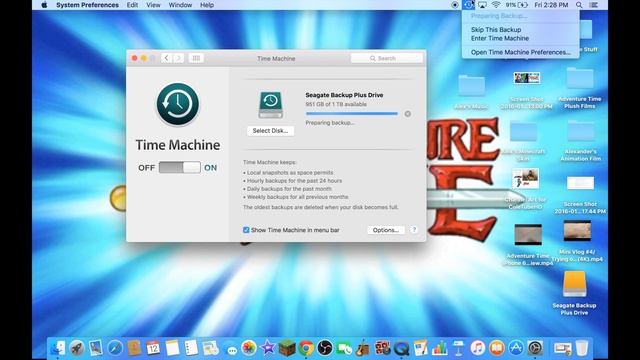Open the Apple menu
Viewport: 640px width, 360px height.
click(44, 5)
